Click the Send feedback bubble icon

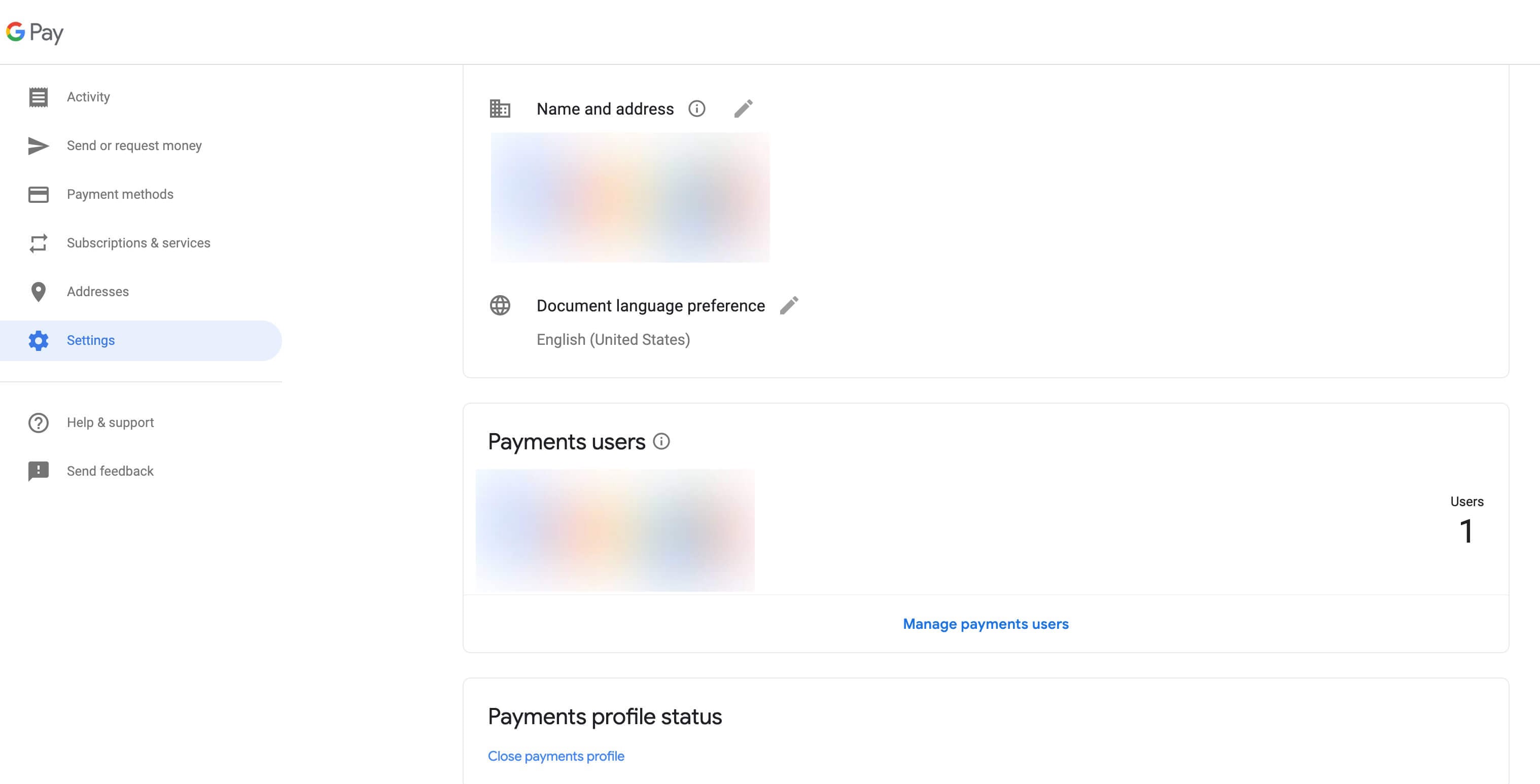38,472
